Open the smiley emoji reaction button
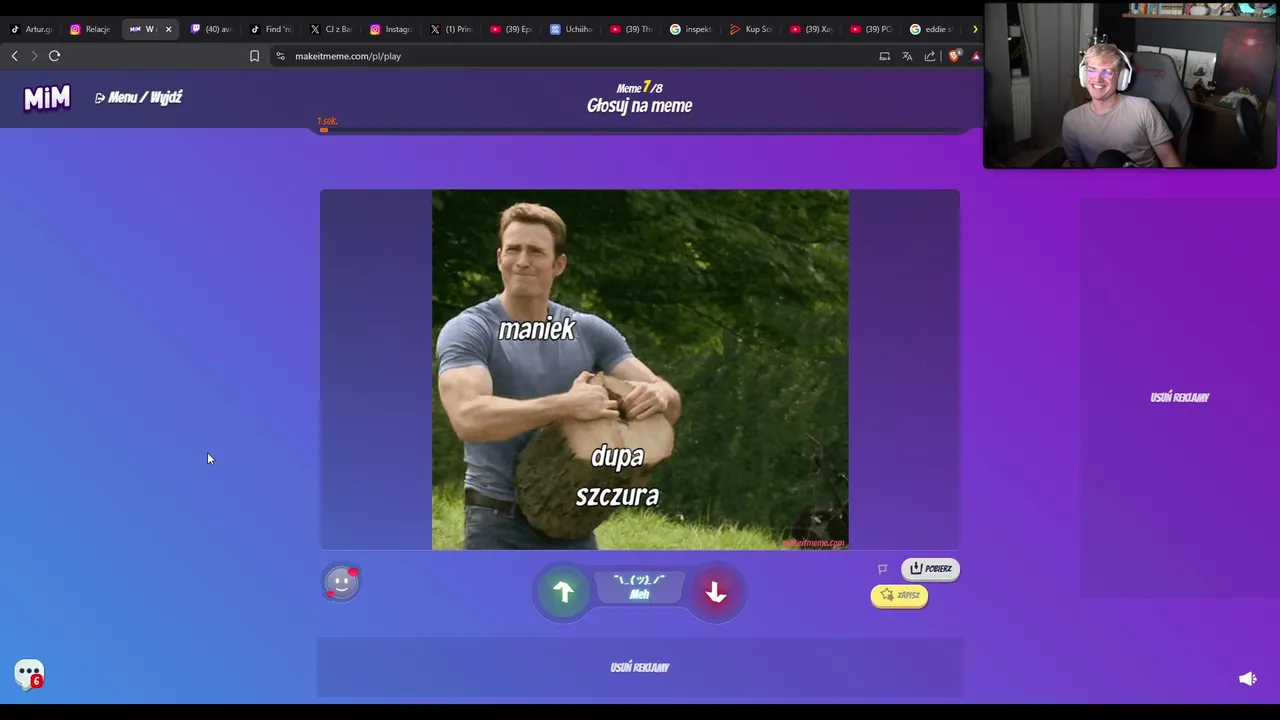Viewport: 1280px width, 720px height. (x=341, y=582)
